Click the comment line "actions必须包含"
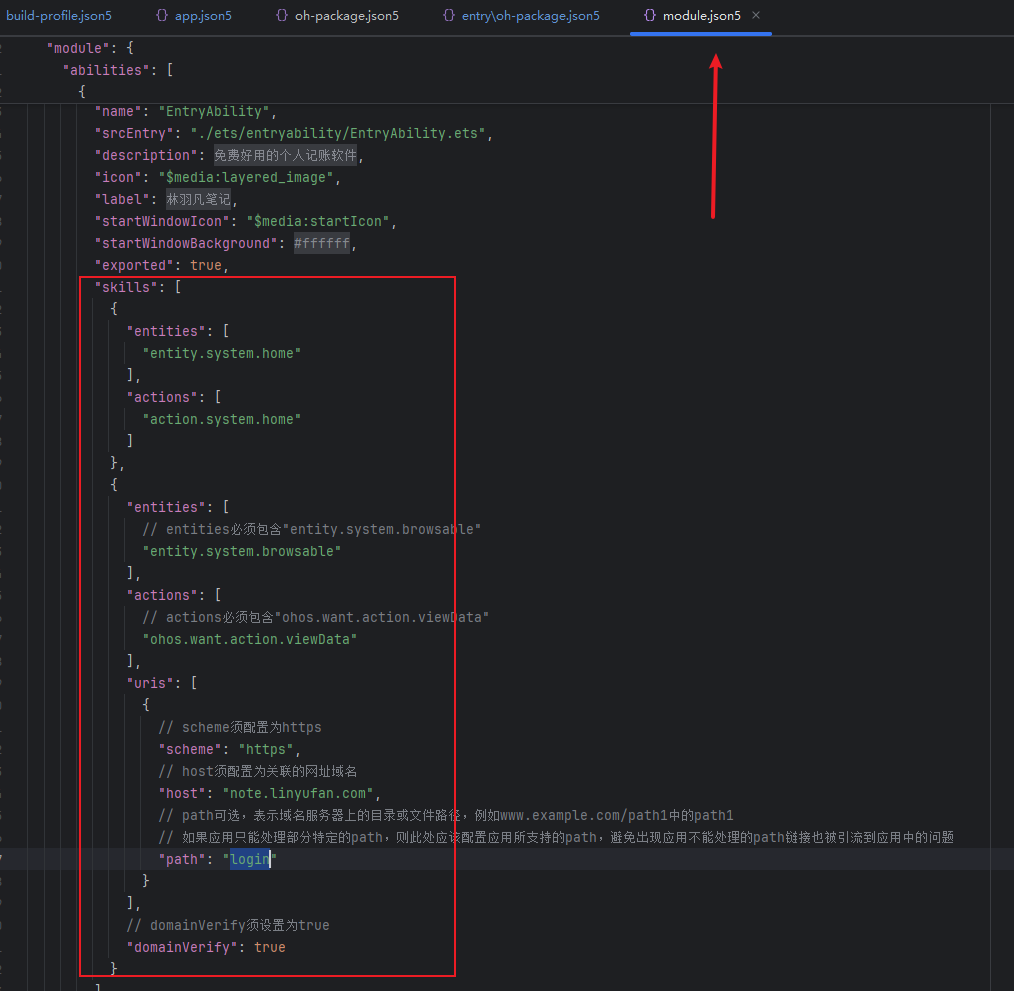 pyautogui.click(x=316, y=617)
